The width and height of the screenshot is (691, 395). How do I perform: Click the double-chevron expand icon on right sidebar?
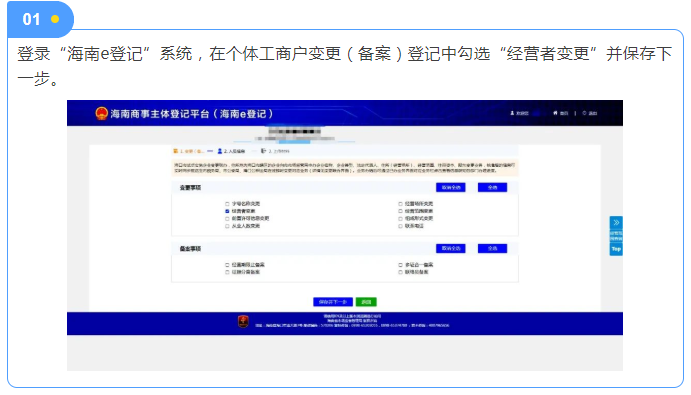click(616, 222)
